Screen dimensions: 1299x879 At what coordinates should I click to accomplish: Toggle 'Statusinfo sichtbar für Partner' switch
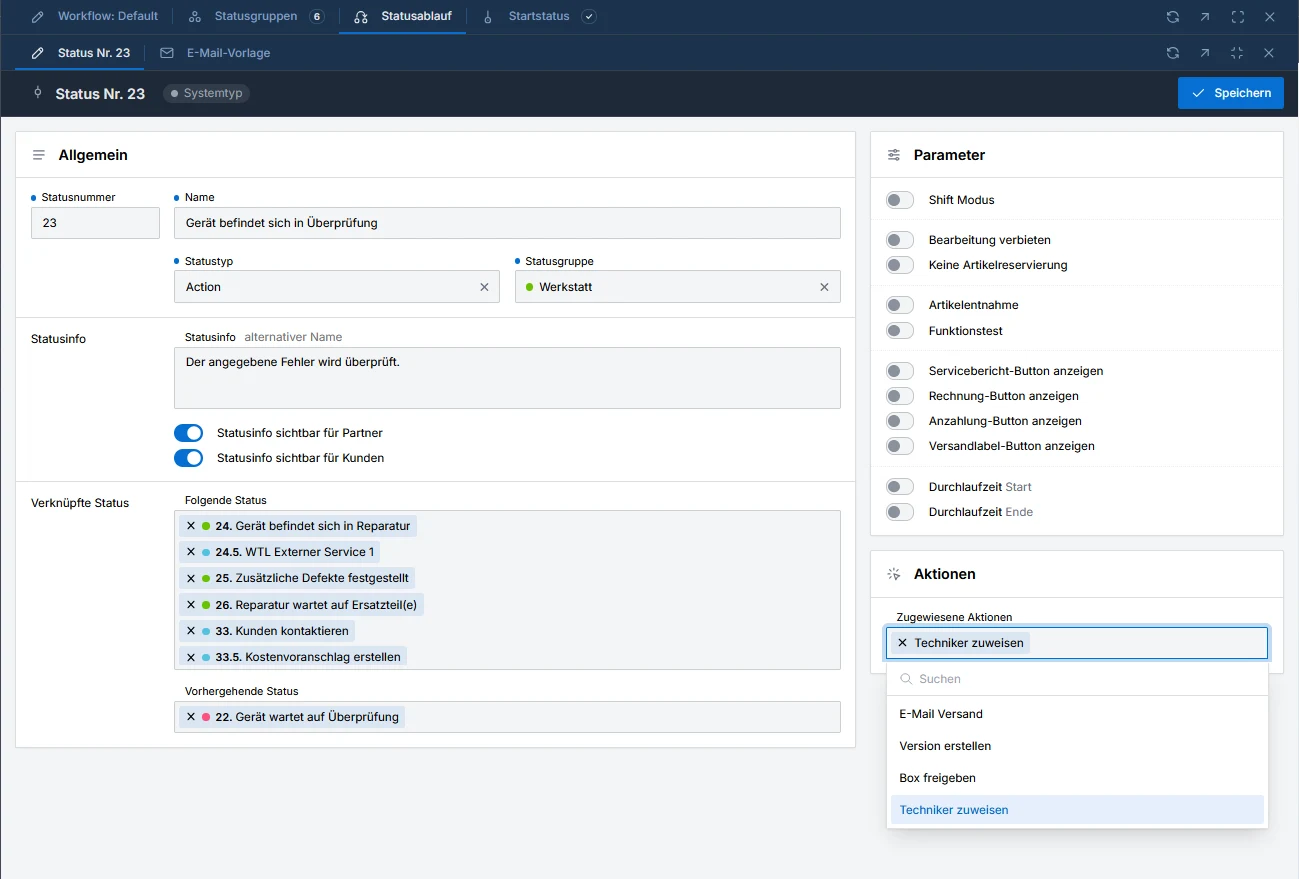(x=188, y=433)
